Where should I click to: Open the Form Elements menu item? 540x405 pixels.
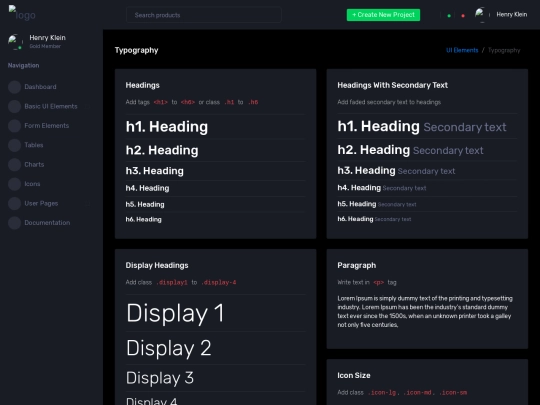click(46, 126)
